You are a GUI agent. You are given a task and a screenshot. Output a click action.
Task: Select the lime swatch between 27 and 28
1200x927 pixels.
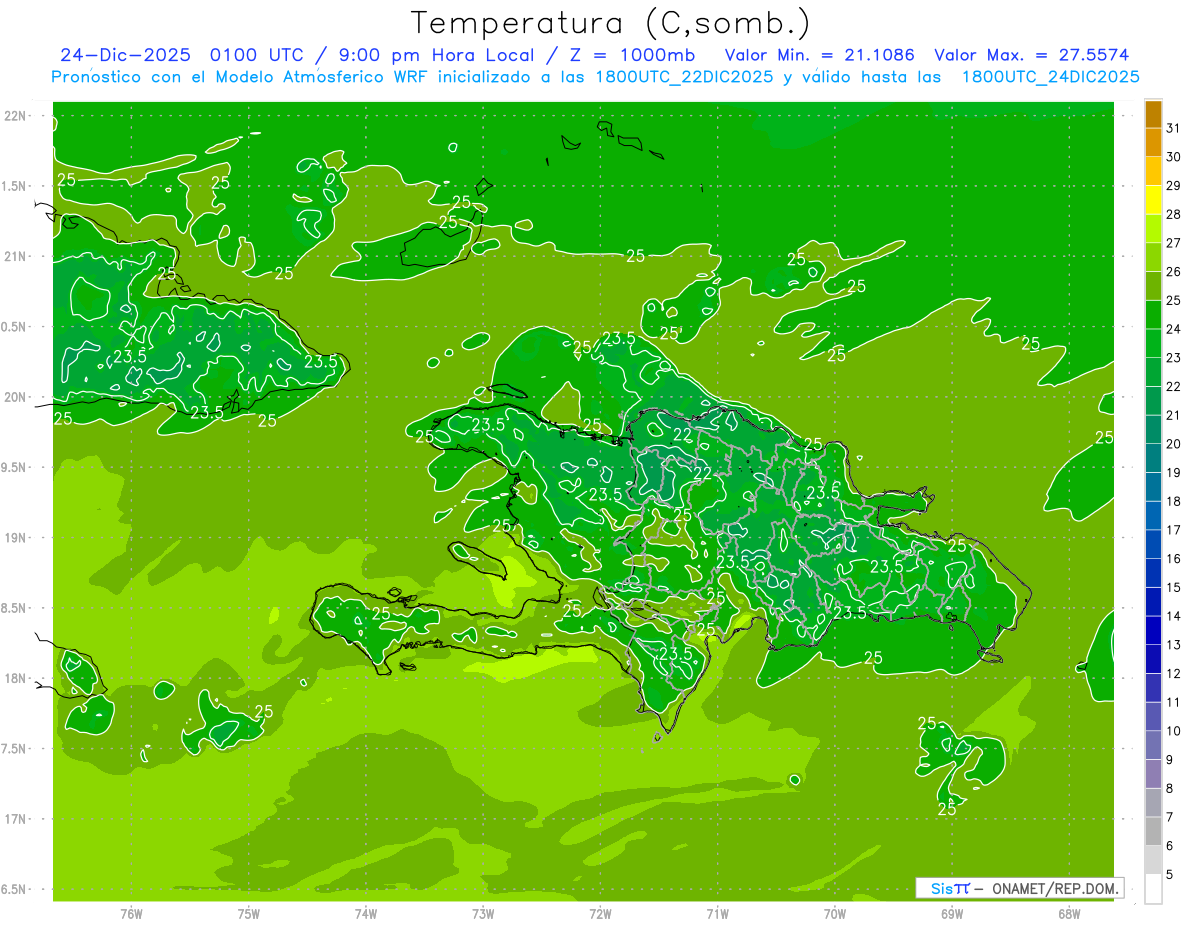[1153, 228]
